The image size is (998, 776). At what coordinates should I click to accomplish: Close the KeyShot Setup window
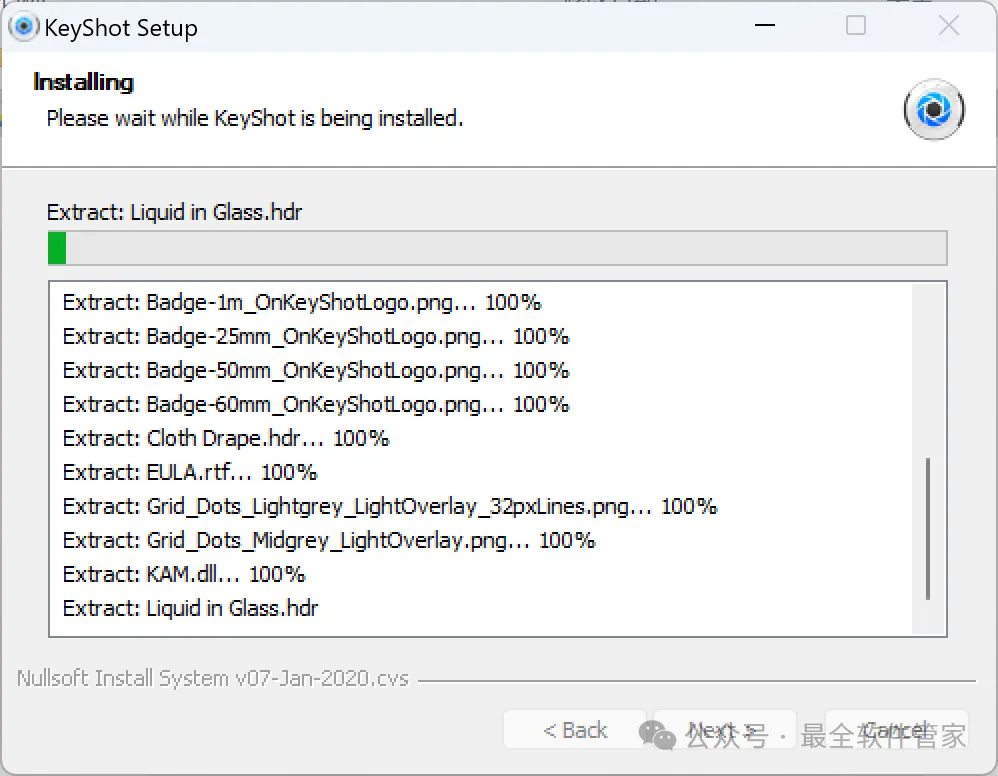point(948,27)
